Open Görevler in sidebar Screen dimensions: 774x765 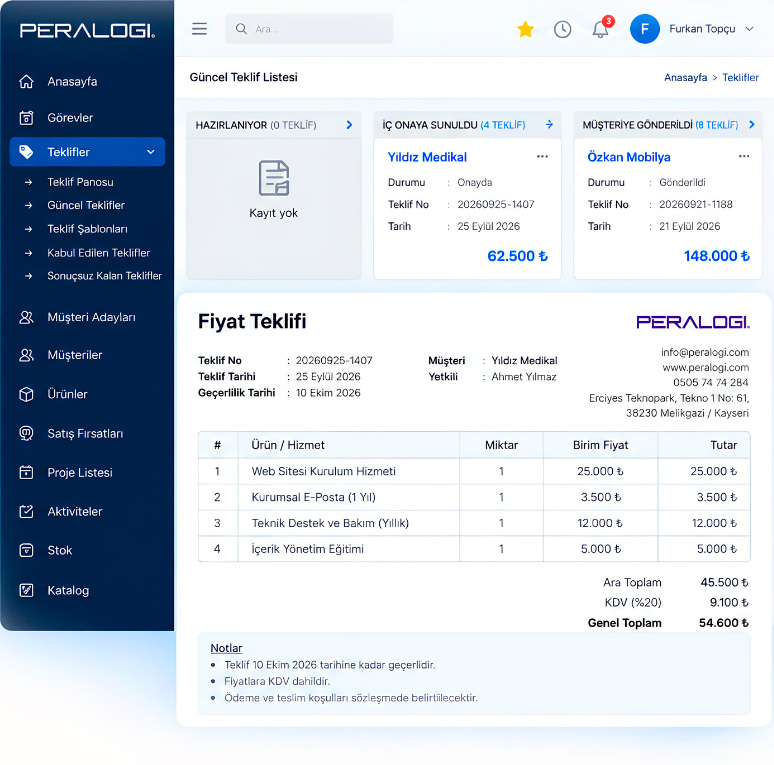tap(70, 117)
